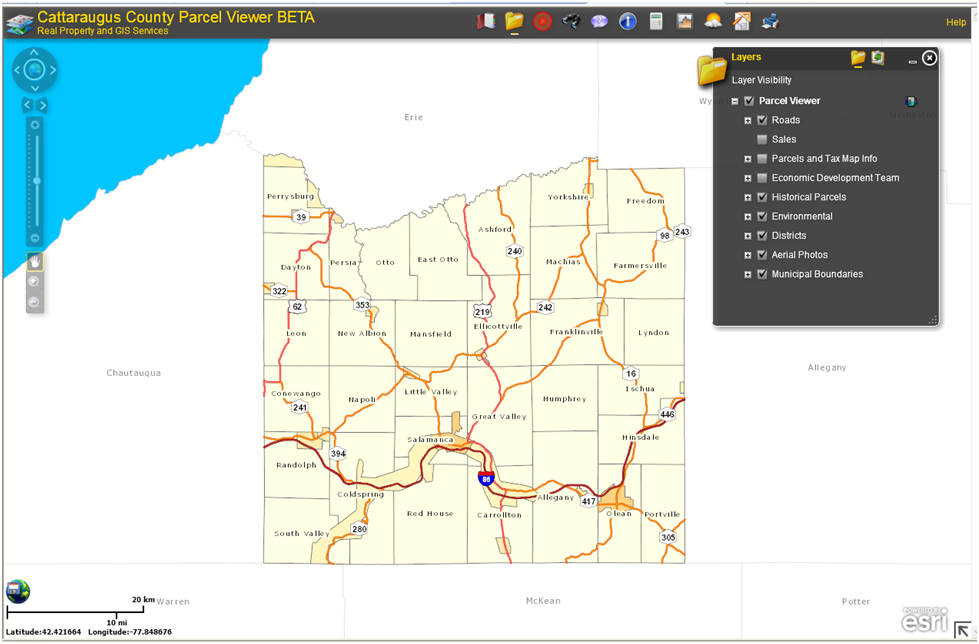Screen dimensions: 979x644
Task: Click the corner arrow icon at bottom right
Action: pos(962,630)
